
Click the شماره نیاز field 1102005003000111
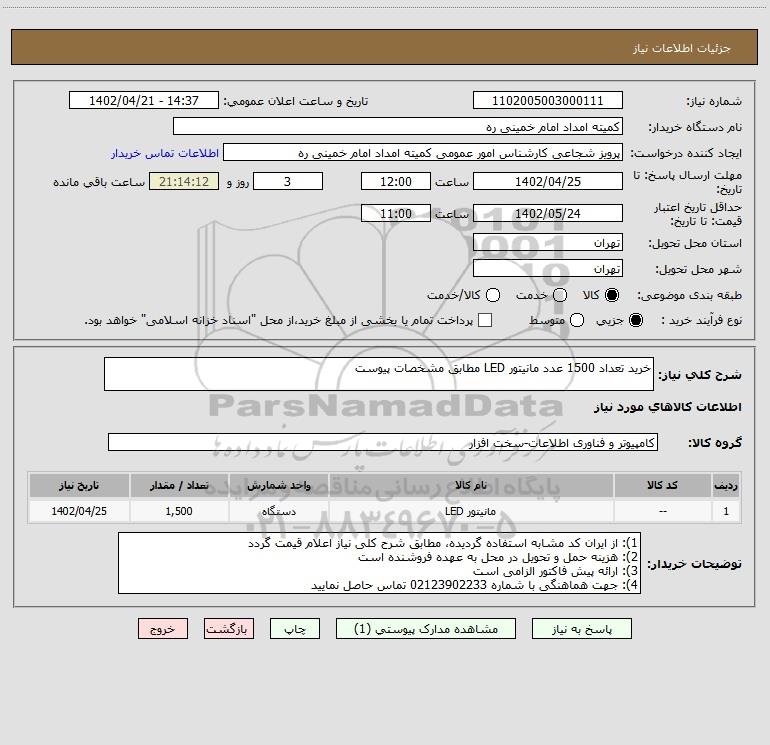point(548,100)
